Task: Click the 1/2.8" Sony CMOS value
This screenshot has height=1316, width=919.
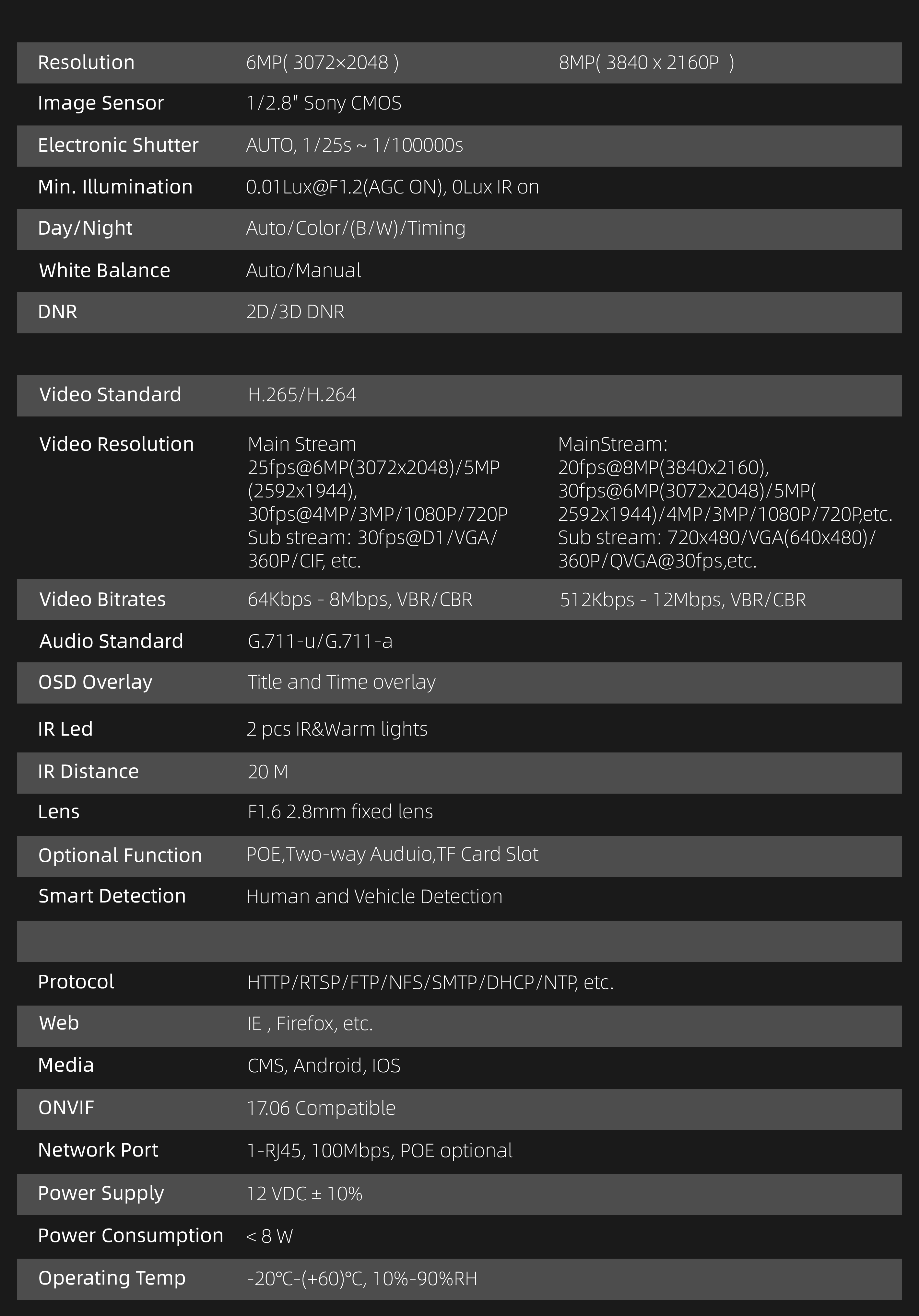Action: (324, 103)
